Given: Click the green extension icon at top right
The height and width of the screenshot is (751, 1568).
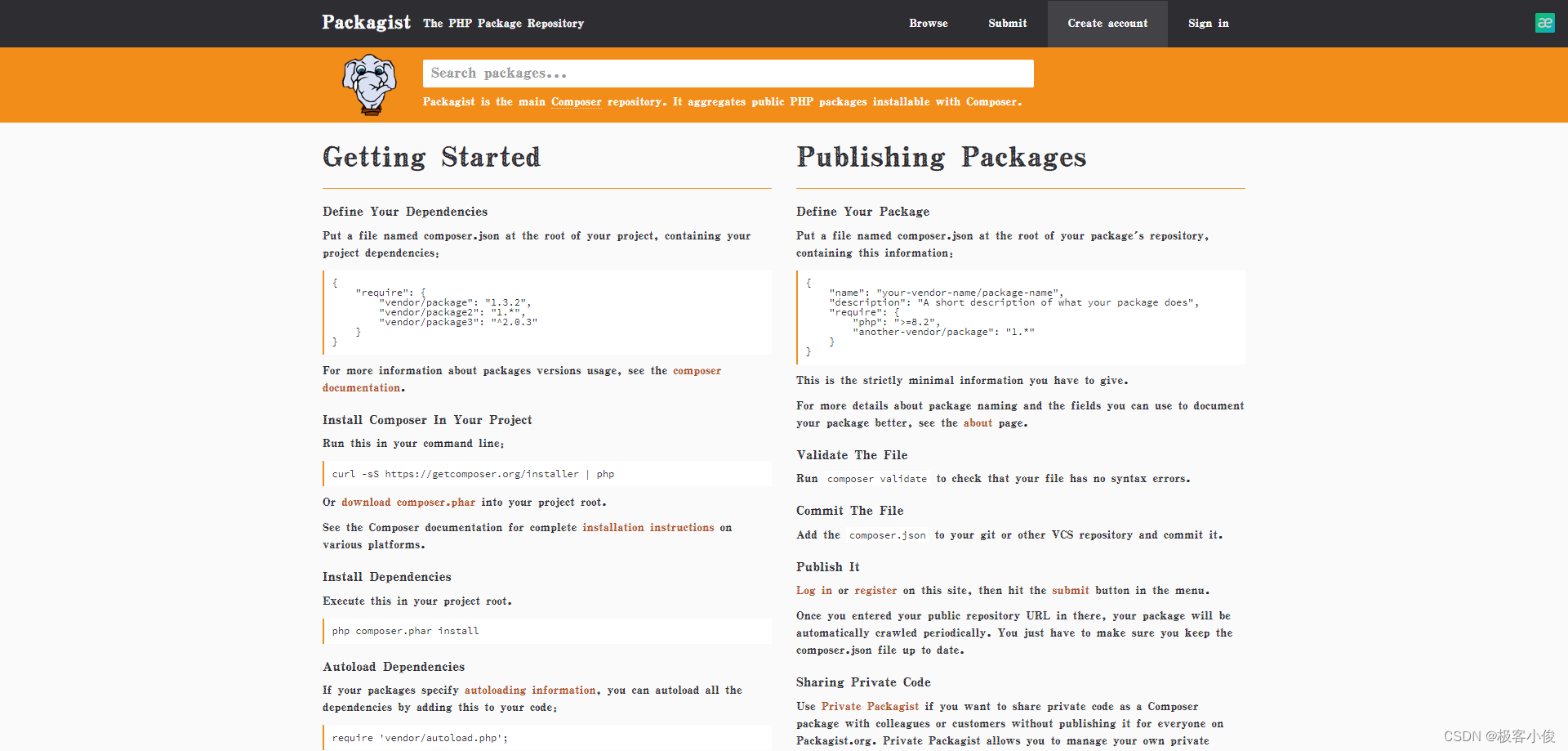Looking at the screenshot, I should [x=1544, y=23].
